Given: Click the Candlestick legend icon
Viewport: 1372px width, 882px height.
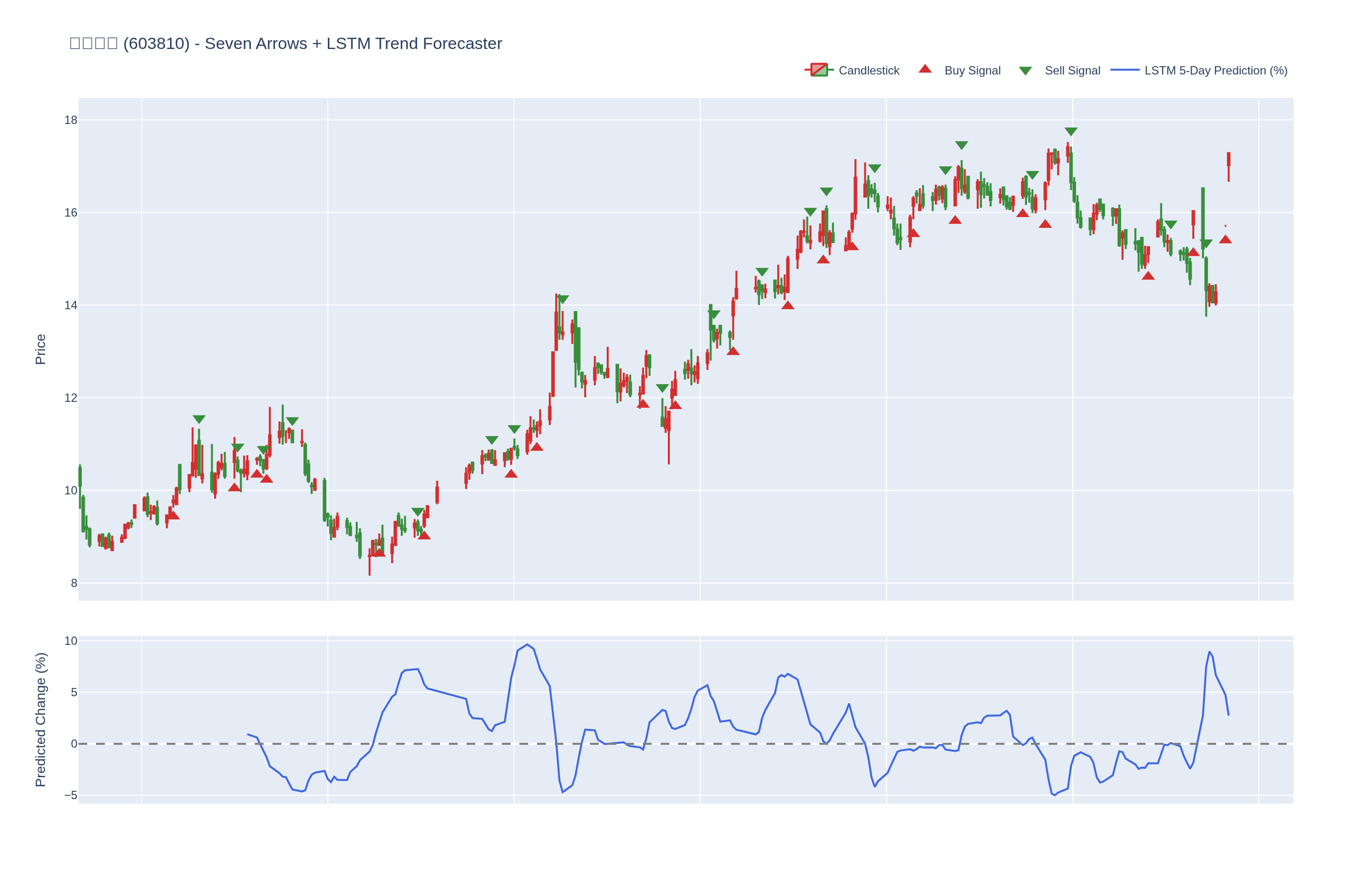Looking at the screenshot, I should pyautogui.click(x=819, y=70).
